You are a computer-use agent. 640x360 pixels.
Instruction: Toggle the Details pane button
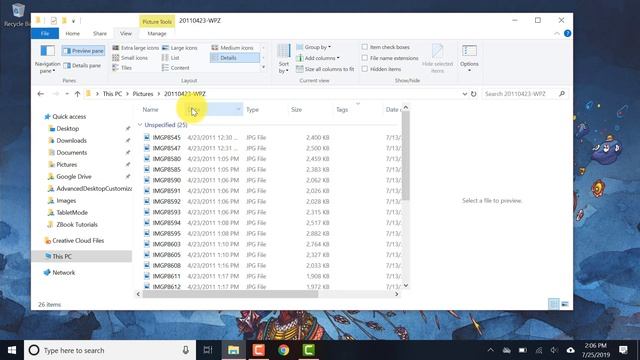coord(82,65)
